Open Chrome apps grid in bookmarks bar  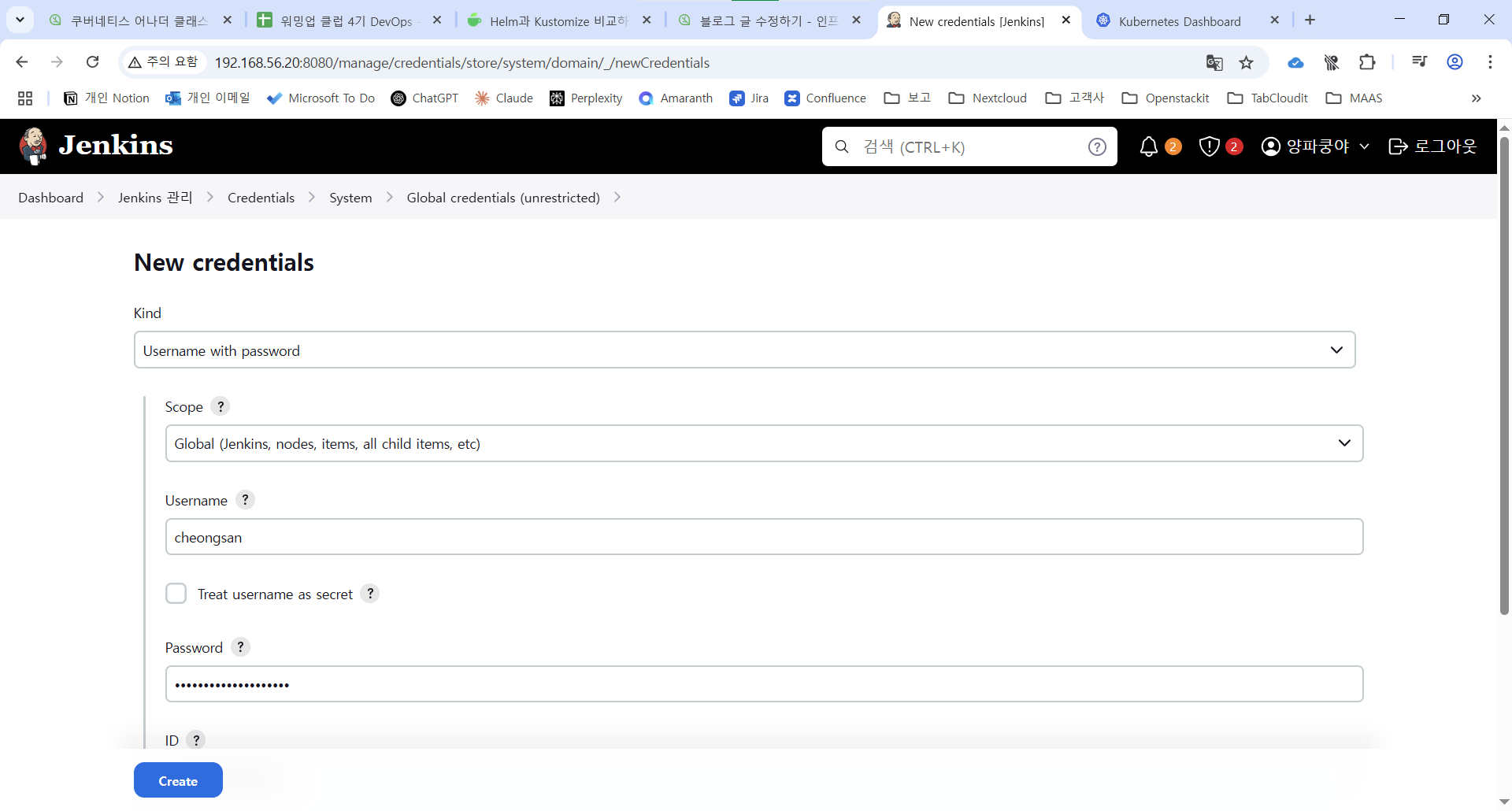[25, 98]
